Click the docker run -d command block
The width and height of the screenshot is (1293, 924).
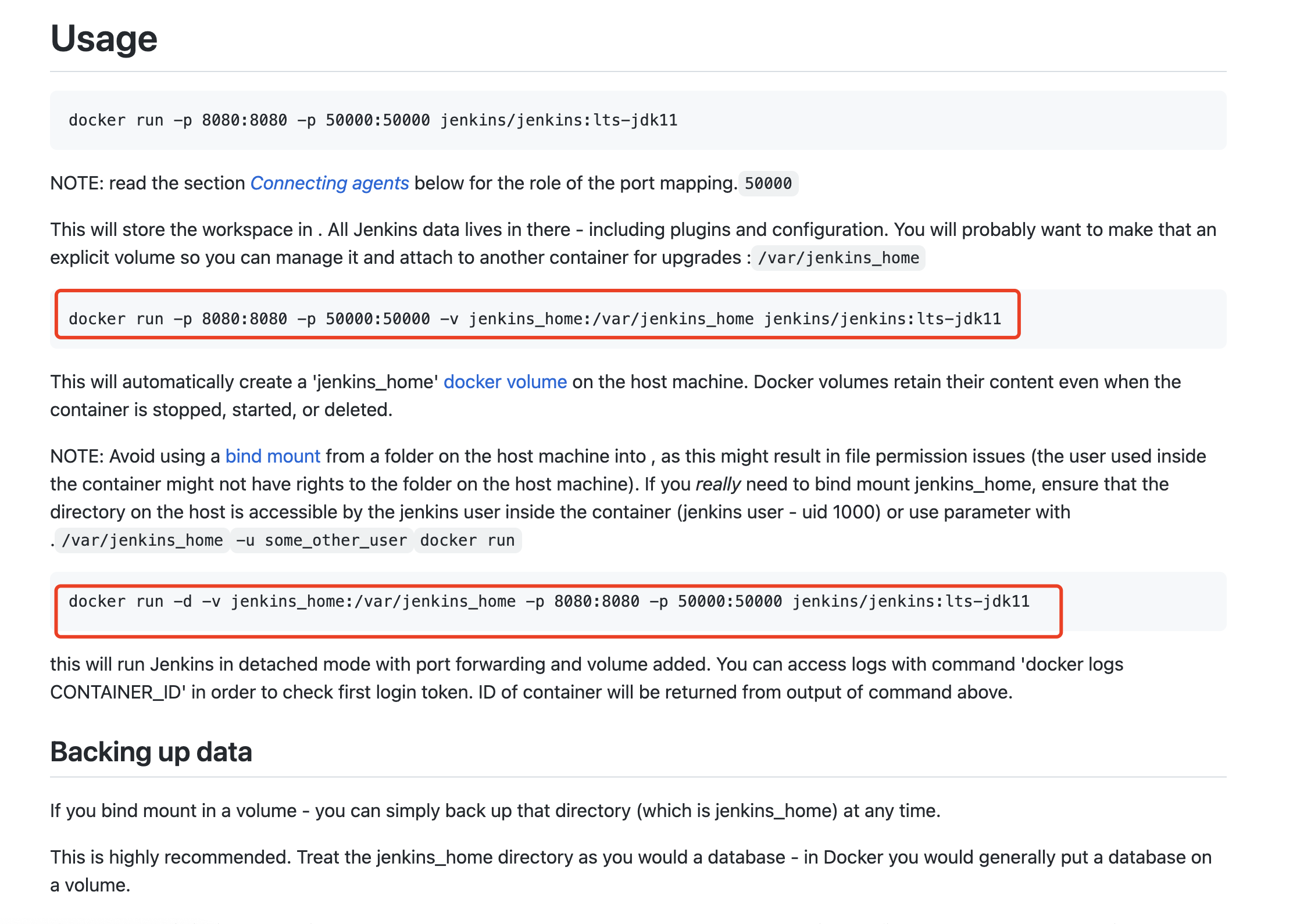click(x=548, y=601)
